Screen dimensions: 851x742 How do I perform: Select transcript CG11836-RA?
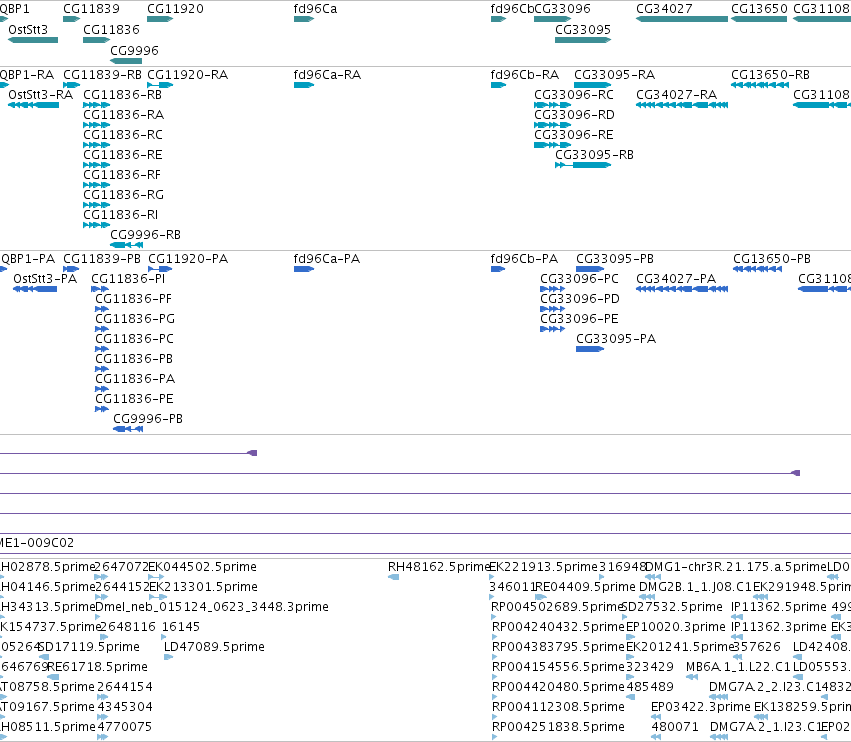[124, 115]
